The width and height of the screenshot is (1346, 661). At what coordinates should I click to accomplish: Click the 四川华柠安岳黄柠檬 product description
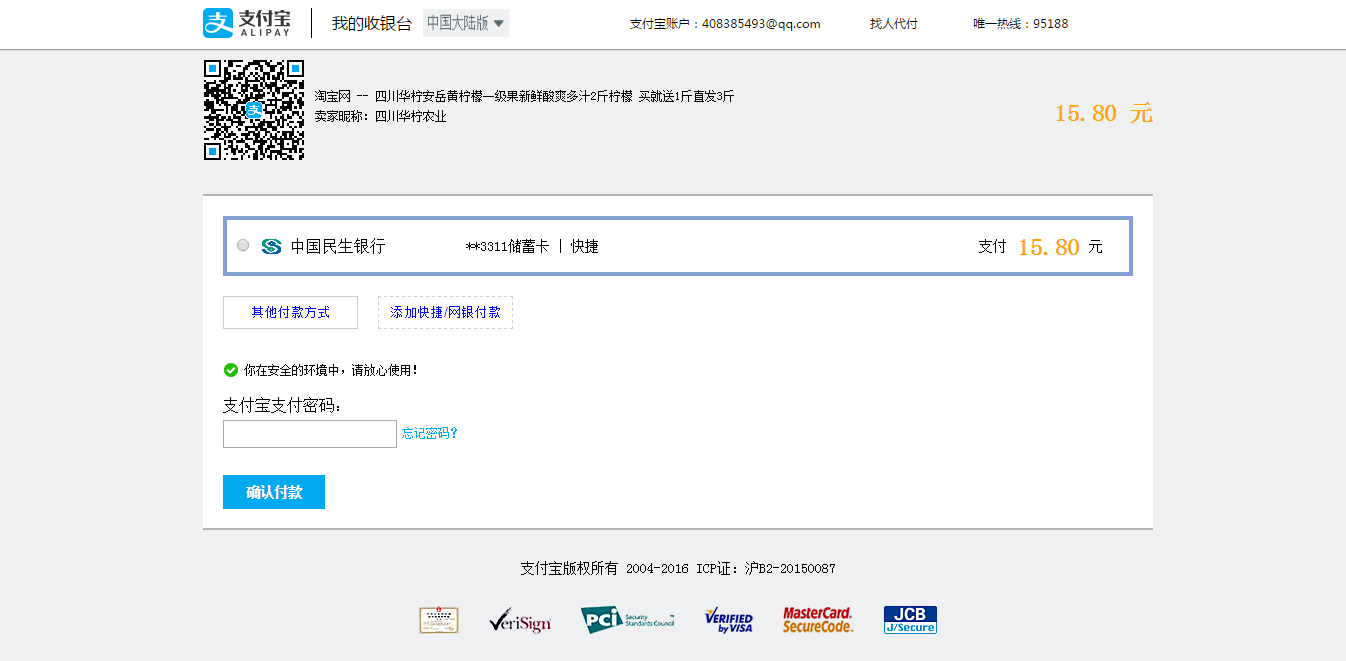(525, 96)
